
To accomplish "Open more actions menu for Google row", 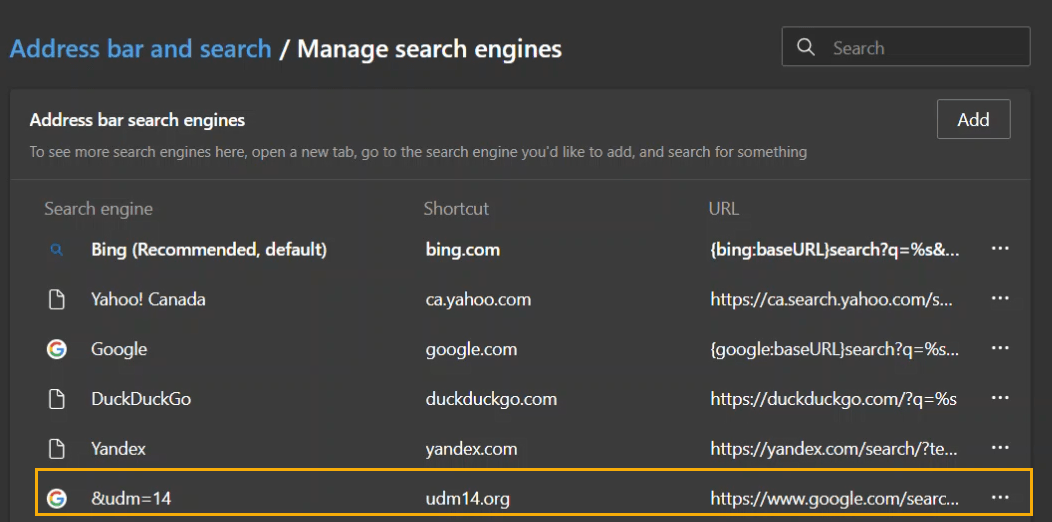I will click(x=999, y=348).
